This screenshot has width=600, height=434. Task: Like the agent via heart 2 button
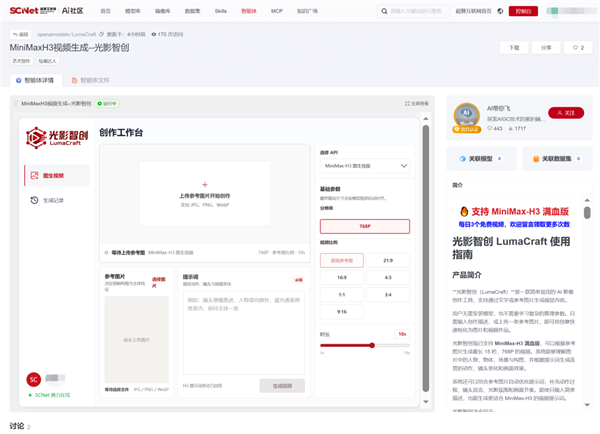click(578, 48)
